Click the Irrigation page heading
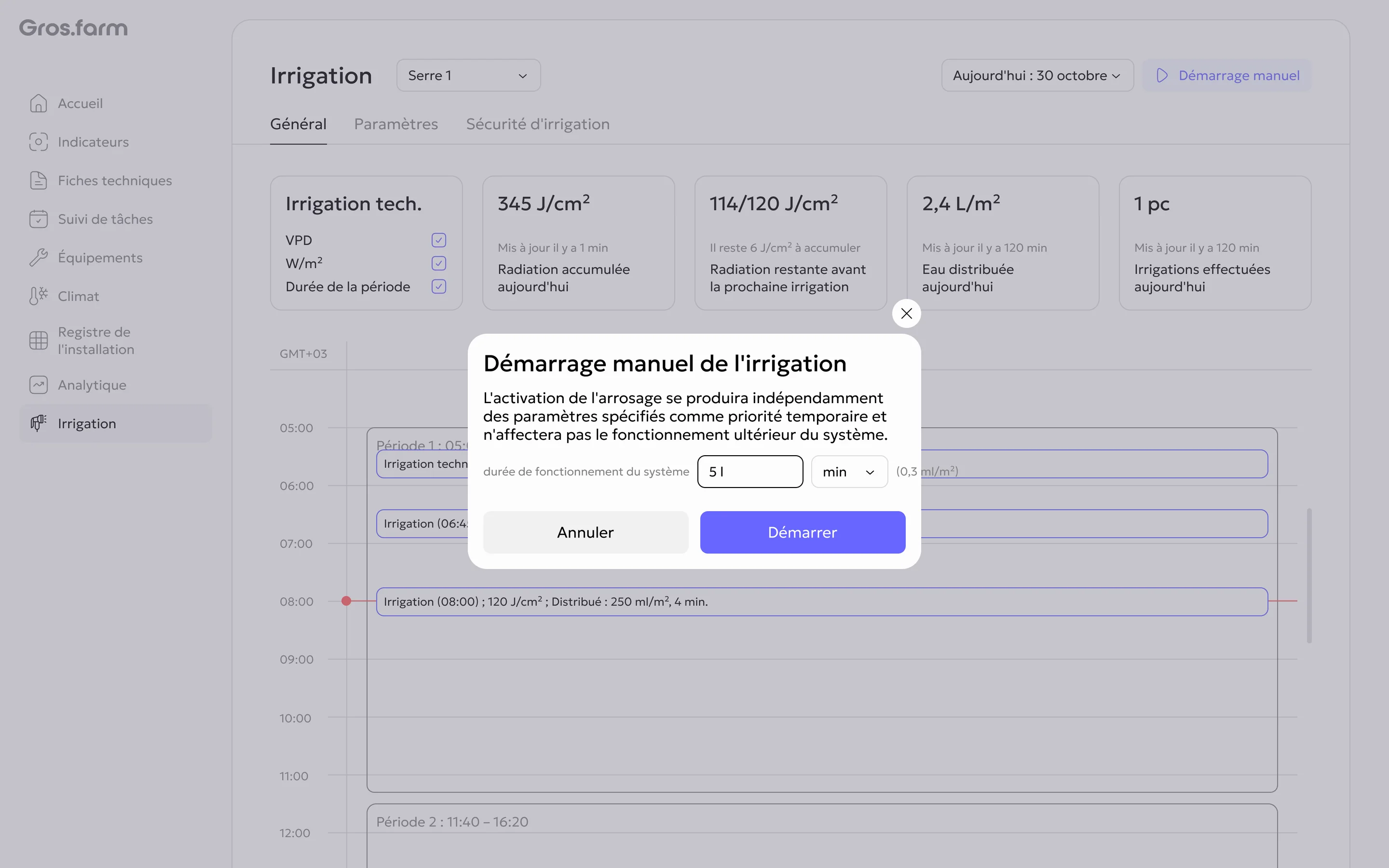Image resolution: width=1389 pixels, height=868 pixels. click(321, 75)
